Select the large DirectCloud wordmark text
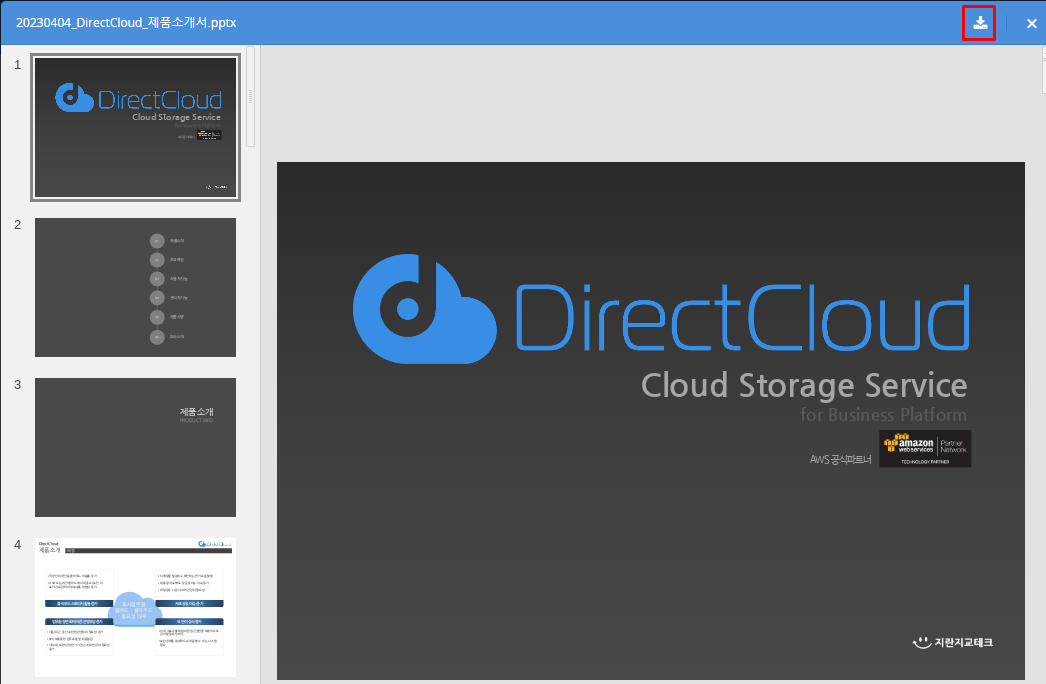Screen dimensions: 1046x684 click(740, 317)
